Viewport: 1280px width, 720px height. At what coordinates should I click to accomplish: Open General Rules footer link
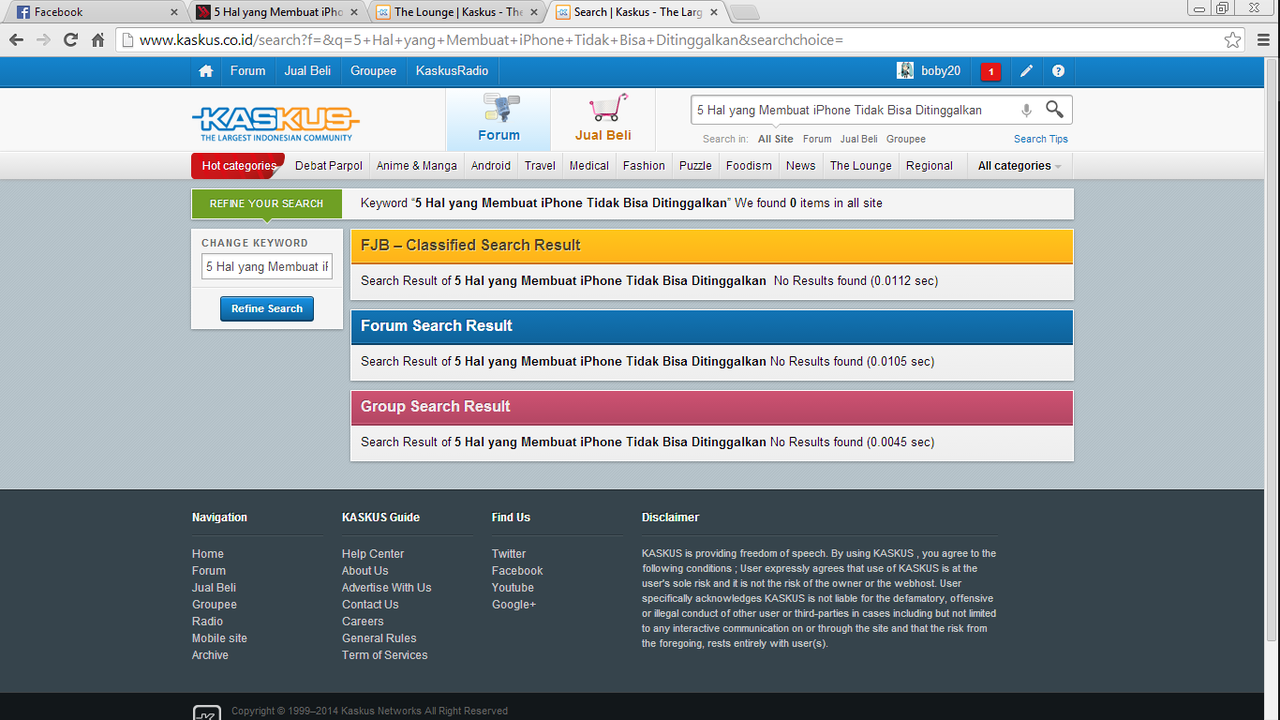pos(379,638)
